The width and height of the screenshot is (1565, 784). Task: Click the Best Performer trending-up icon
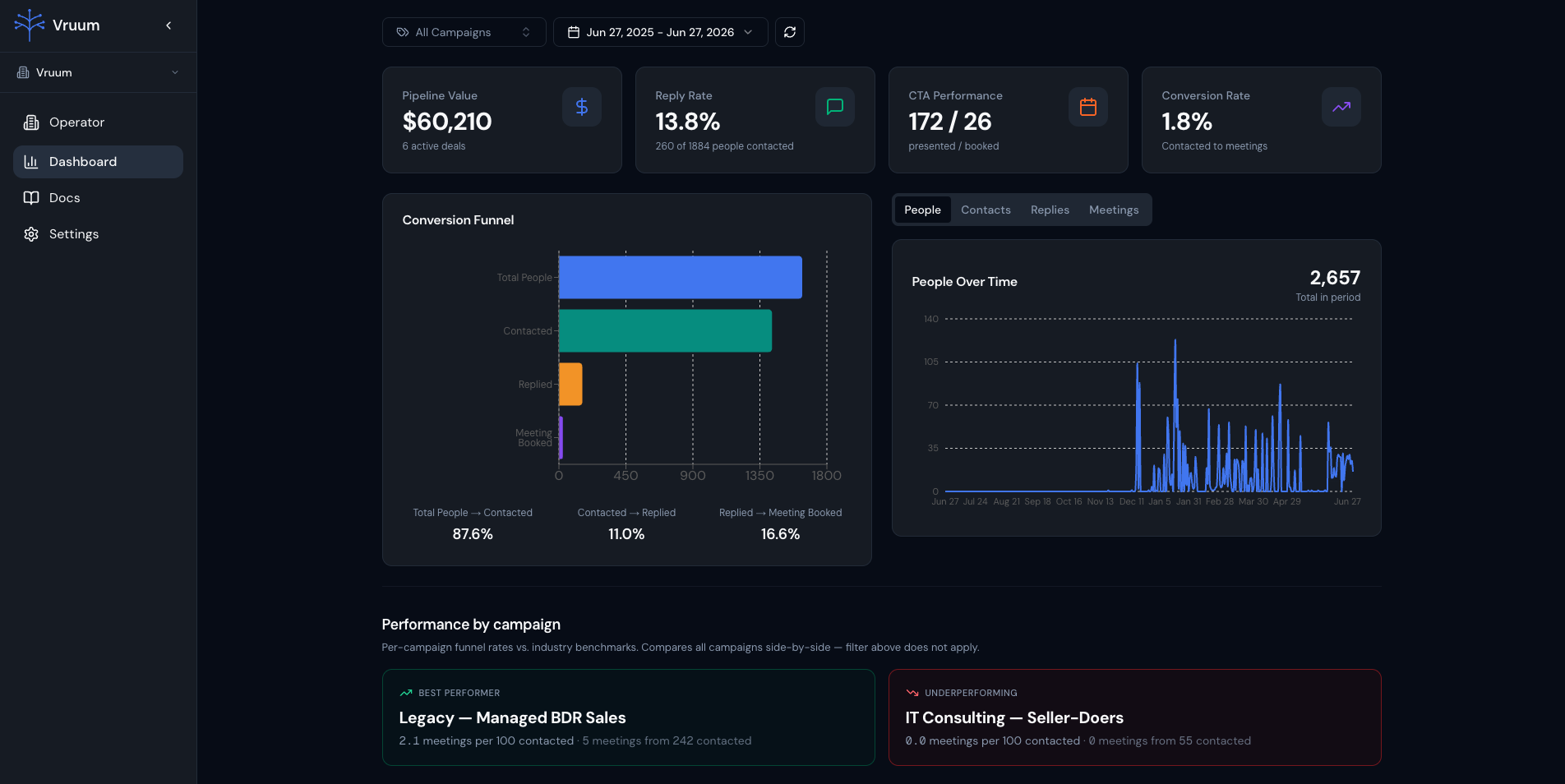pos(406,693)
